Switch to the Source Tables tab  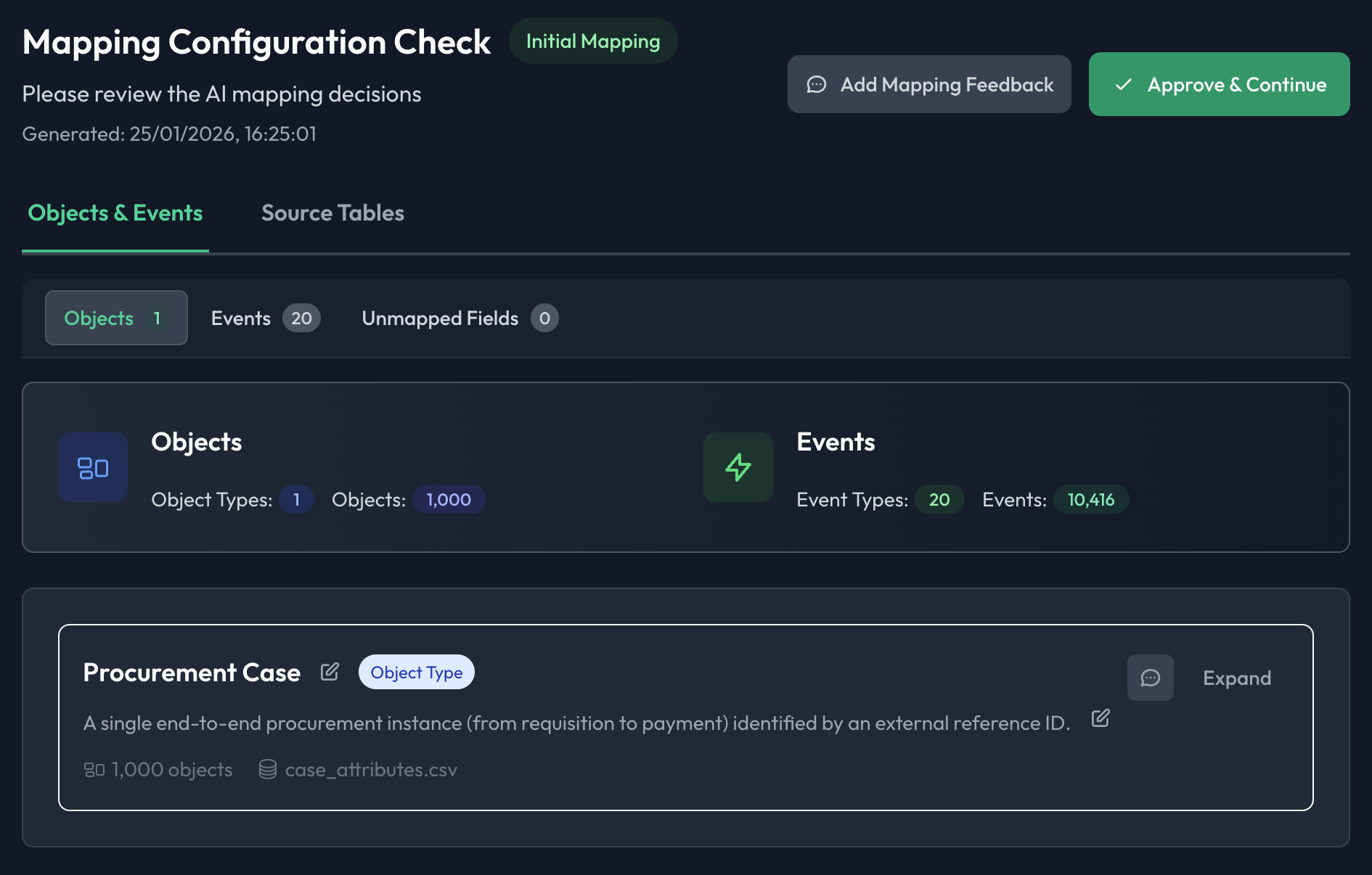click(x=332, y=213)
